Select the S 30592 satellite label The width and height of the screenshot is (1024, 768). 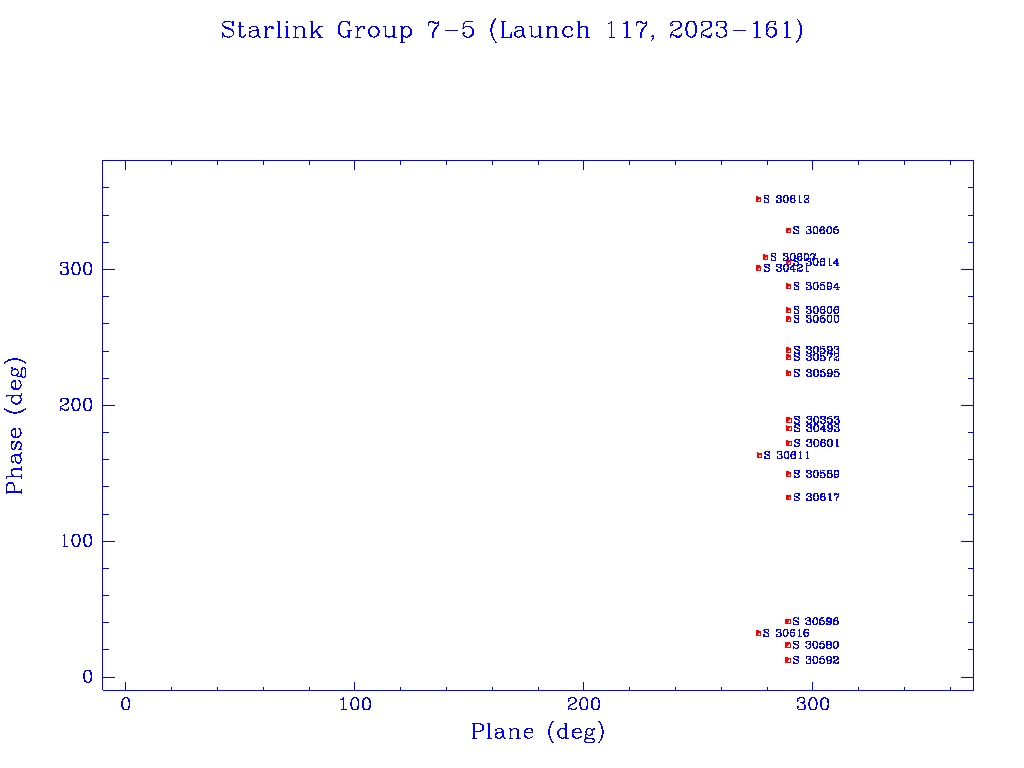click(816, 660)
